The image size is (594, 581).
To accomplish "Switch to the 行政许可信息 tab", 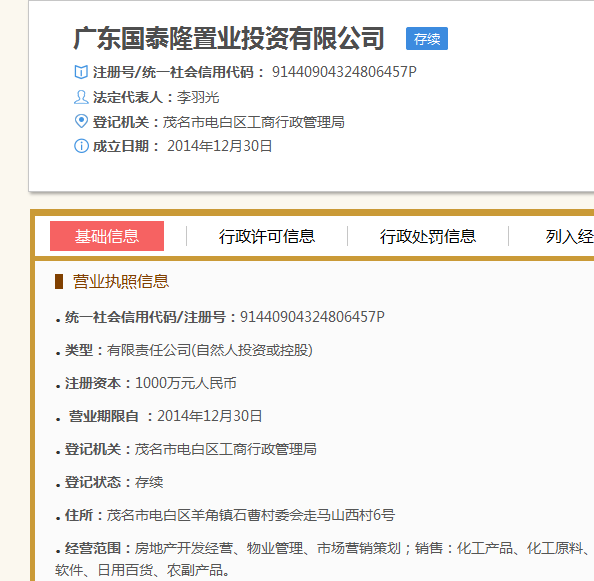I will tap(267, 237).
